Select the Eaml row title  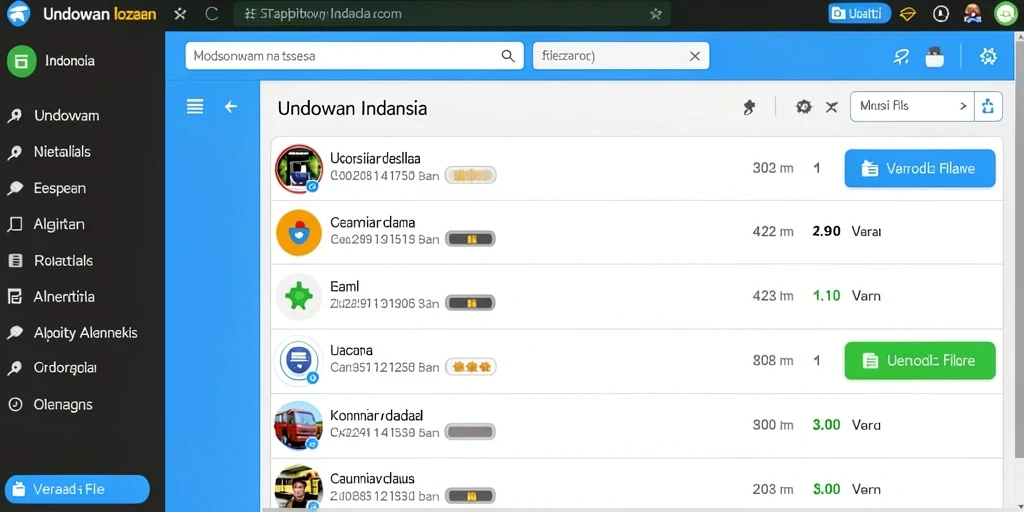345,286
